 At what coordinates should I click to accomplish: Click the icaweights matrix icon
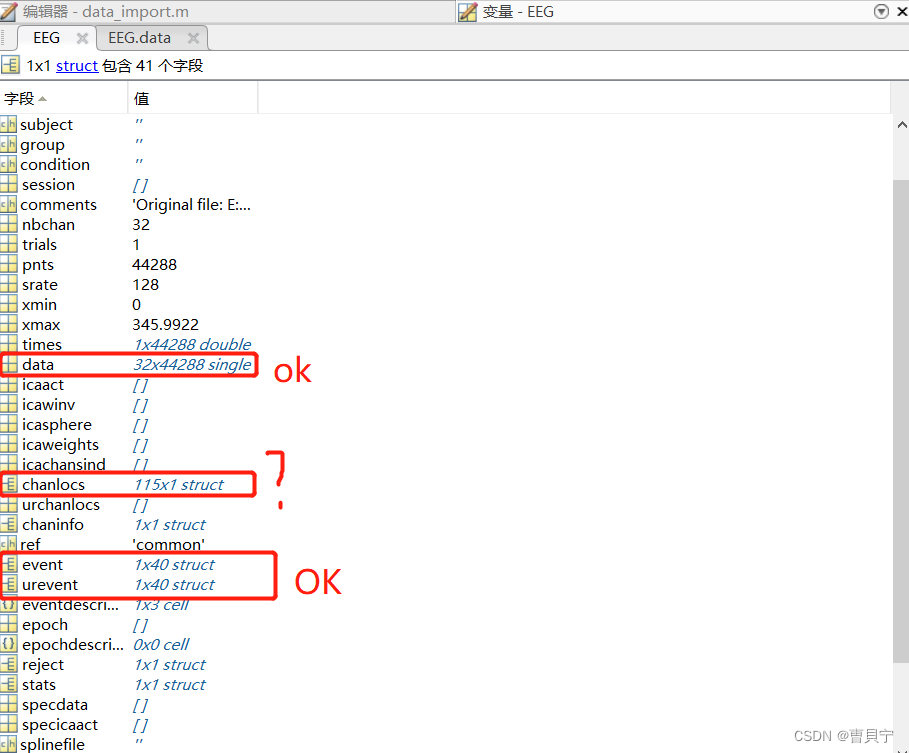click(x=8, y=445)
